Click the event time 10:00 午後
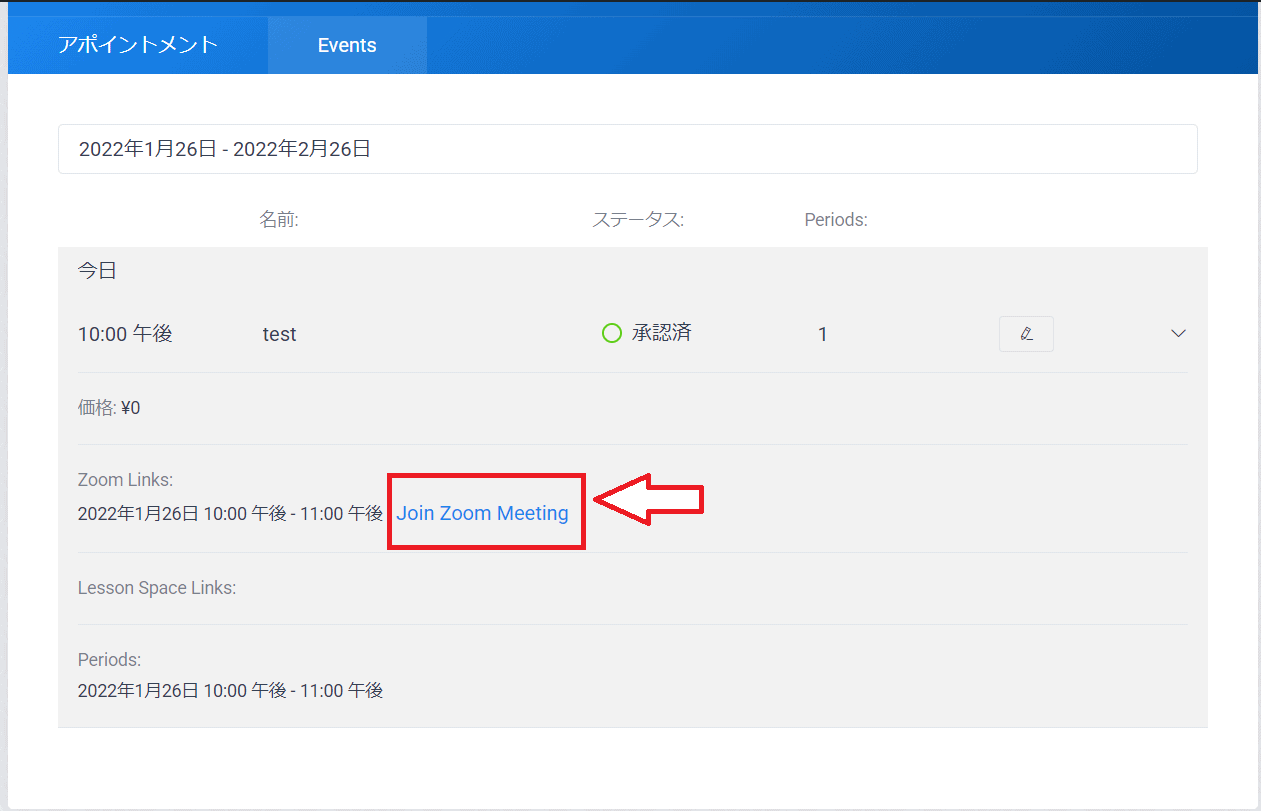 point(125,334)
